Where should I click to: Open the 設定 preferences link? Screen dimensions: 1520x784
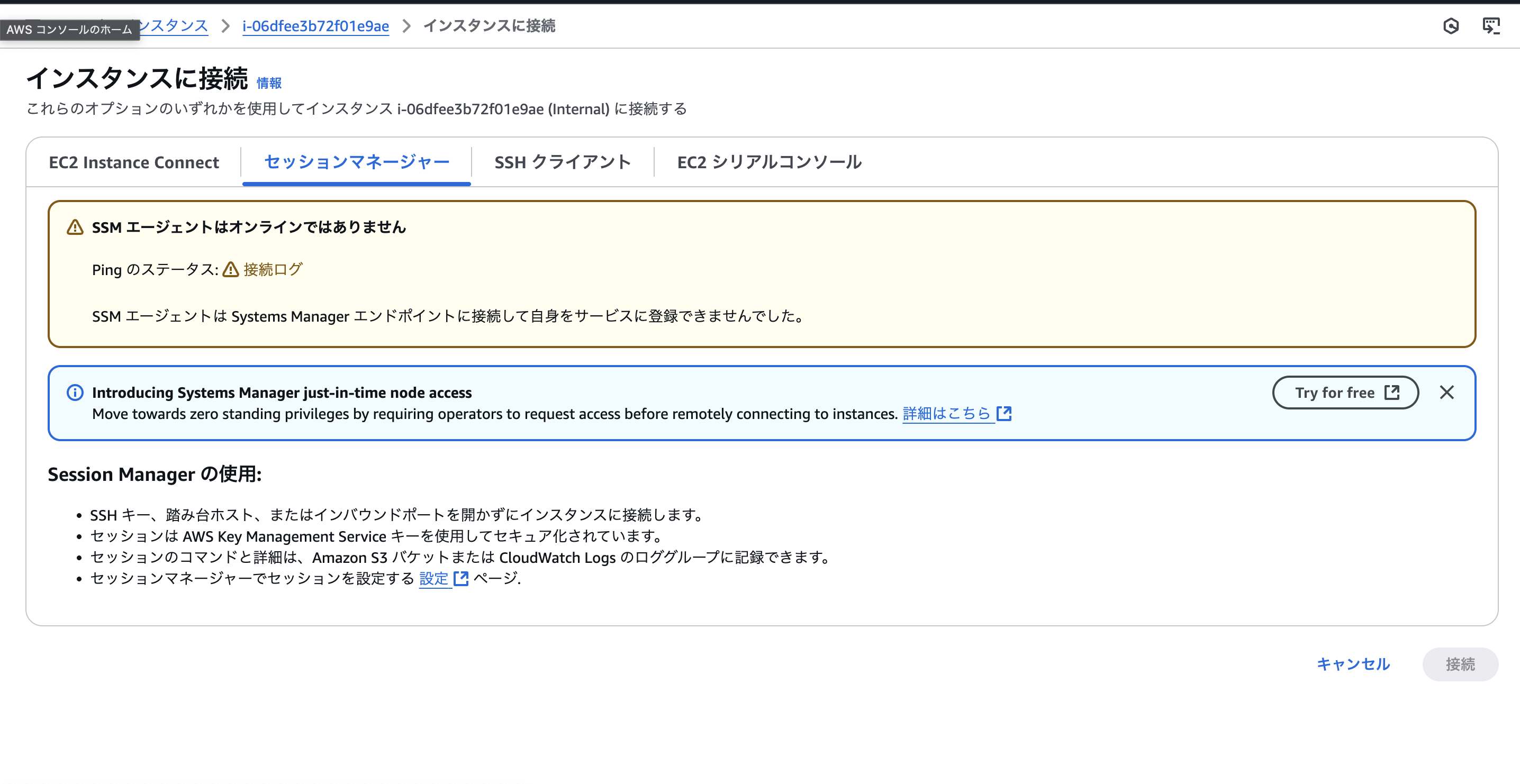click(x=433, y=579)
